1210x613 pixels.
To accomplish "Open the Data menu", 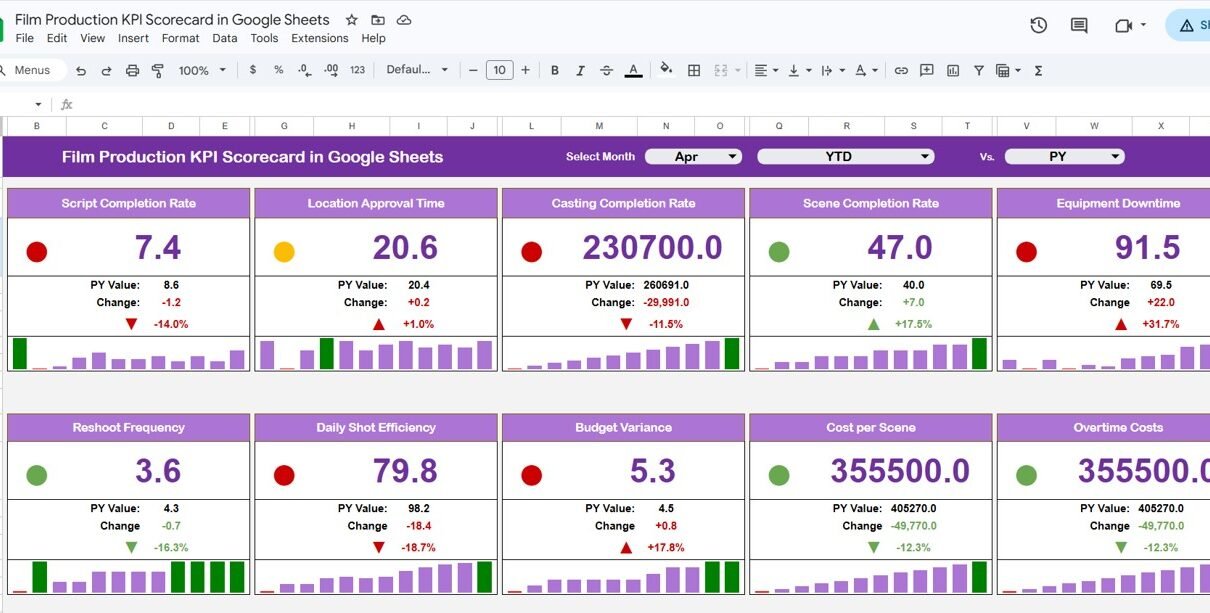I will (x=225, y=38).
